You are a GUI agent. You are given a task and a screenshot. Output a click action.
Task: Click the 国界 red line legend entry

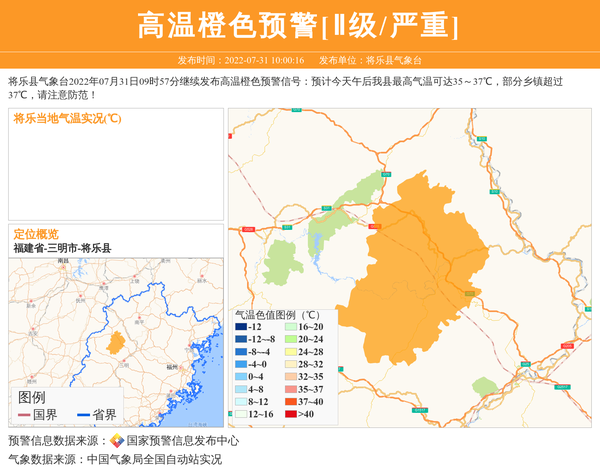38,415
